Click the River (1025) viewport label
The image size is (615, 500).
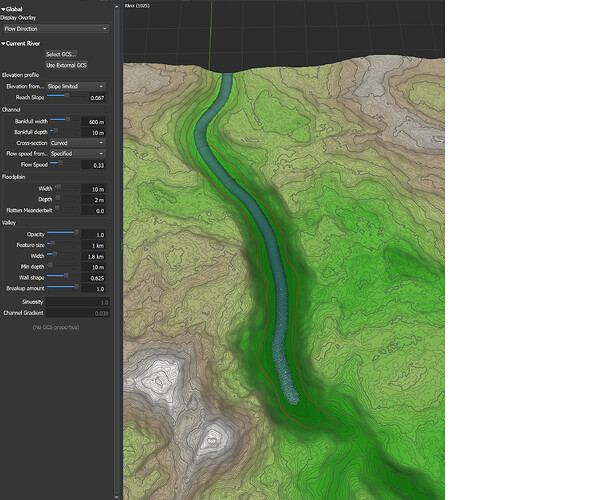136,4
